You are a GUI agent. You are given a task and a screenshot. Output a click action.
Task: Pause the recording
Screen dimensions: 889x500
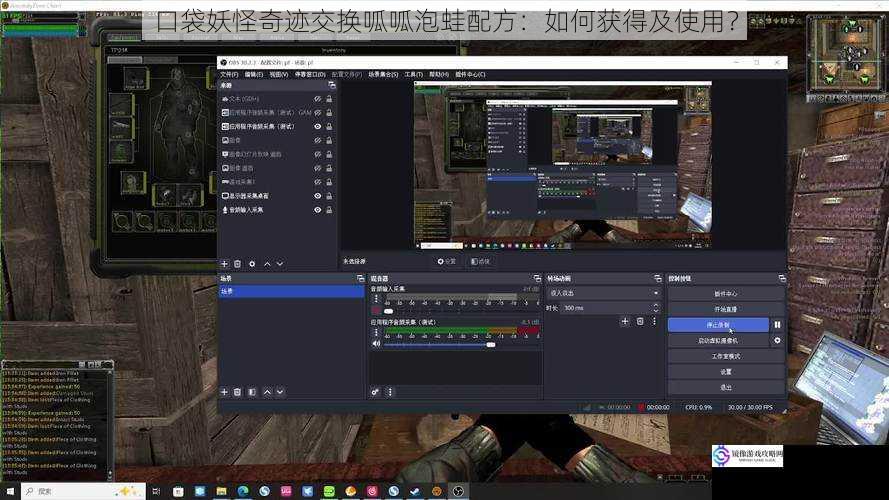pos(777,325)
